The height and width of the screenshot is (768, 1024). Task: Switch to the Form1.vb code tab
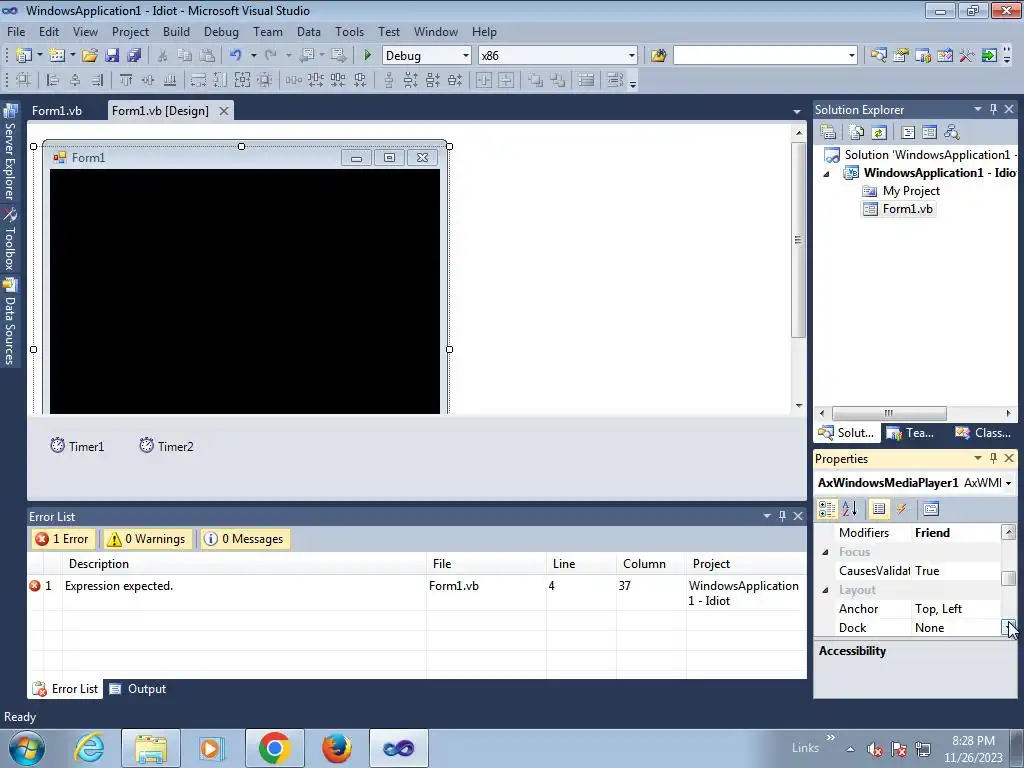click(57, 110)
